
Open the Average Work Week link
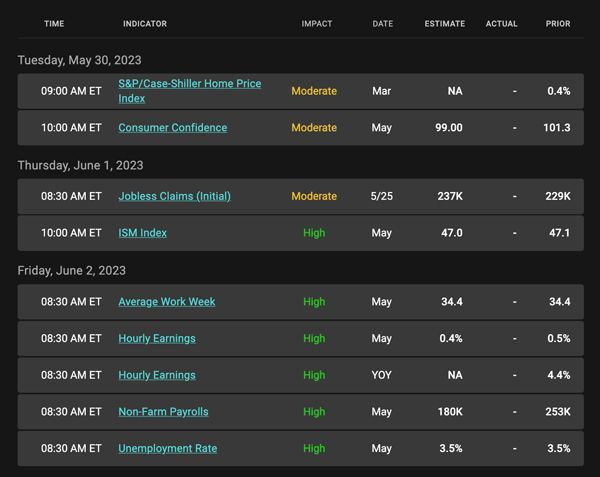[x=167, y=302]
